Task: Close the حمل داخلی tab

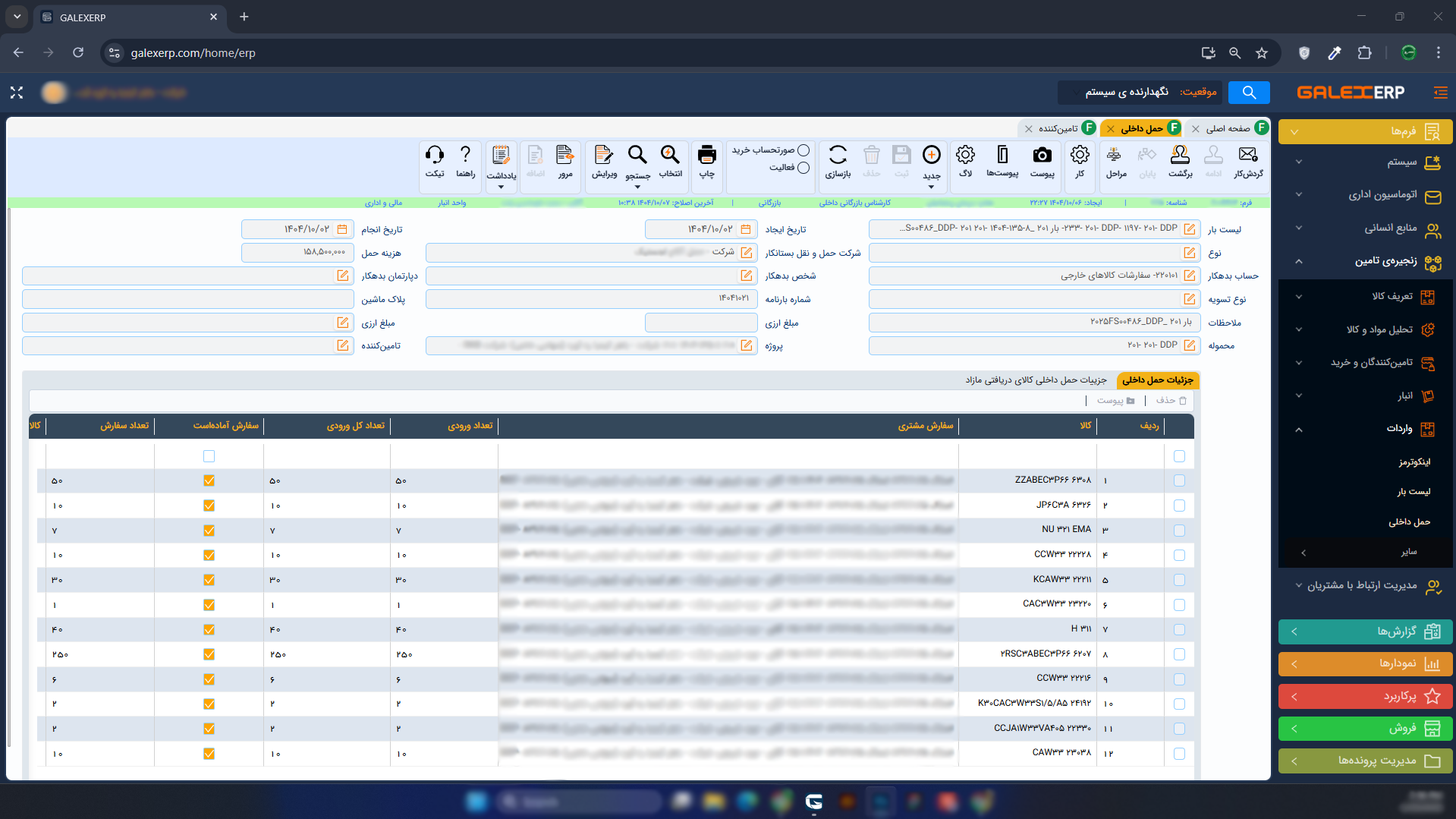Action: click(1111, 129)
